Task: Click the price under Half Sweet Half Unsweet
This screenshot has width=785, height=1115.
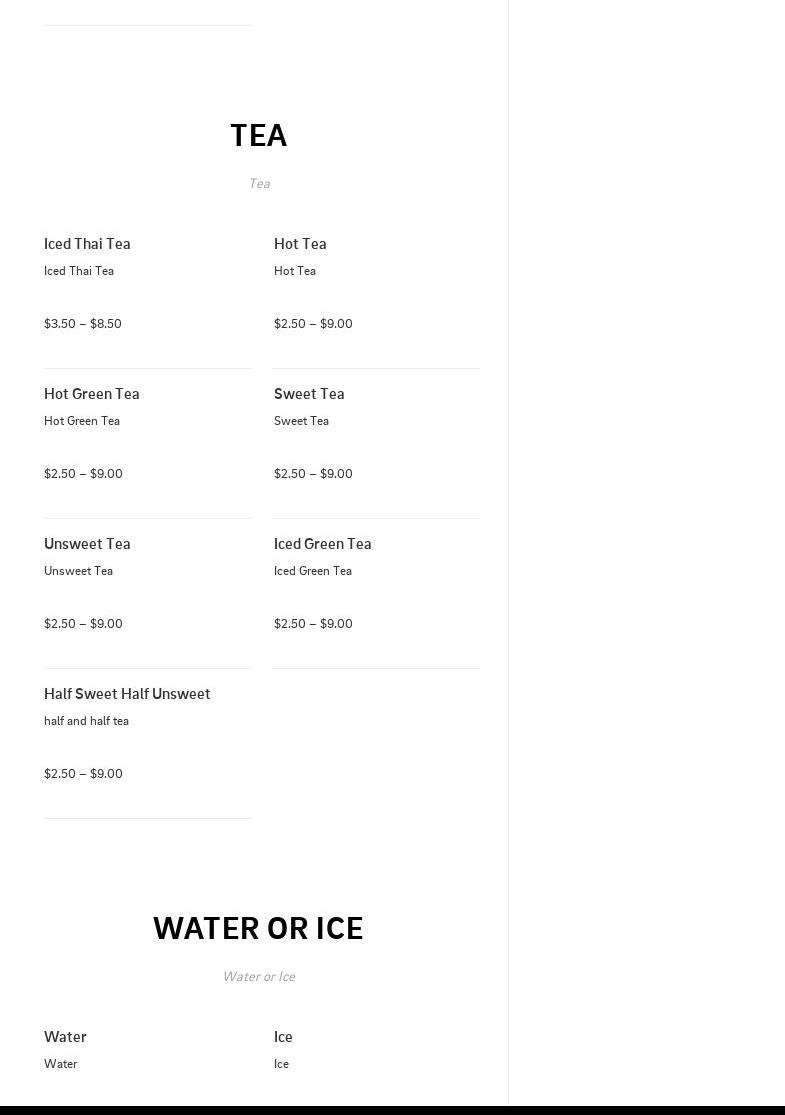Action: 83,774
